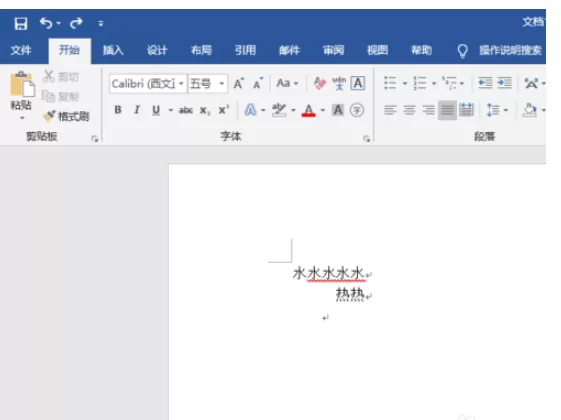Click the 剪切 cut button
The image size is (561, 420).
point(61,77)
